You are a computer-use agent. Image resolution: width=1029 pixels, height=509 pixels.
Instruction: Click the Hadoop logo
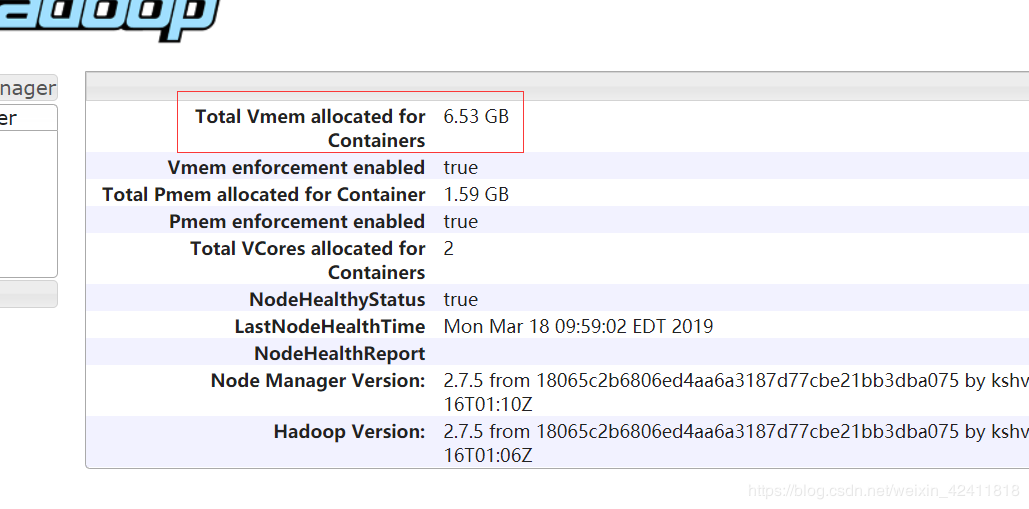(x=110, y=17)
